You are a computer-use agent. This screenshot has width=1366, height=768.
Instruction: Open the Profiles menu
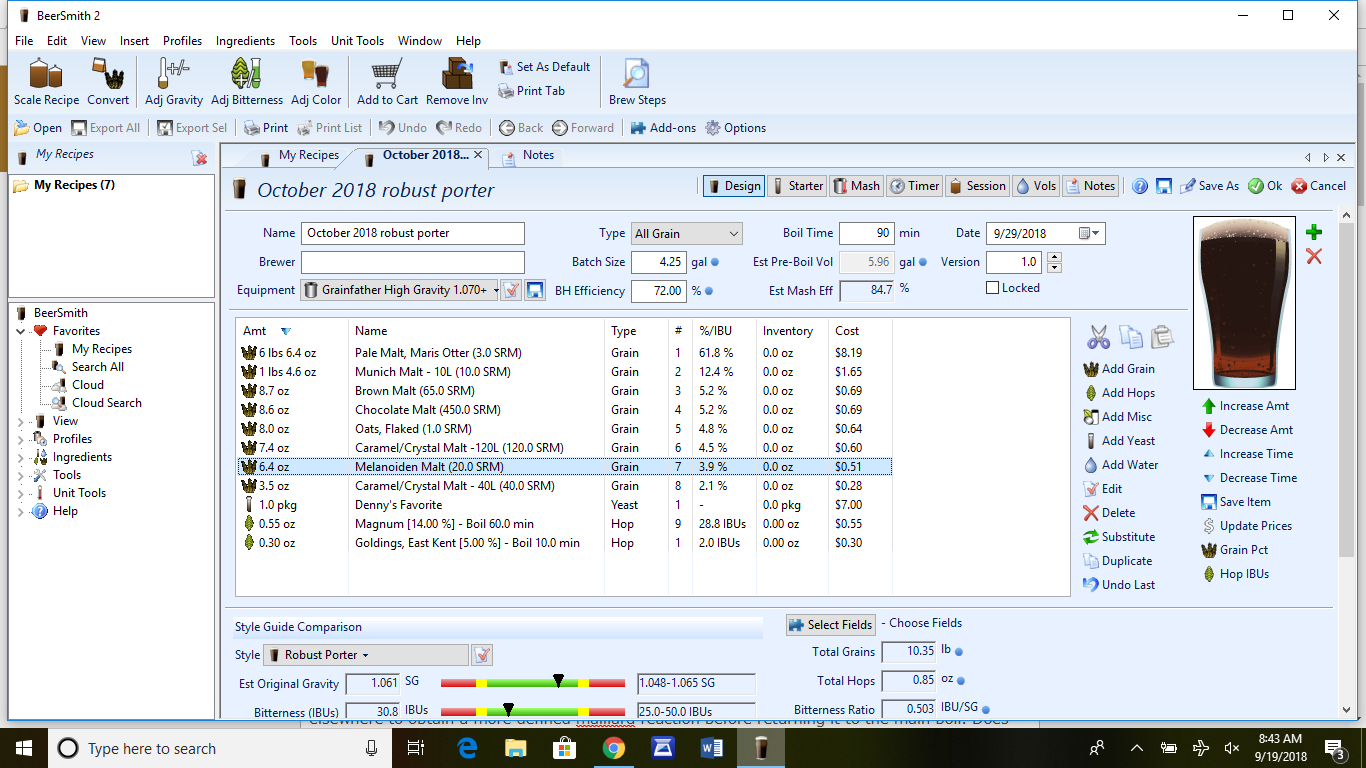183,41
